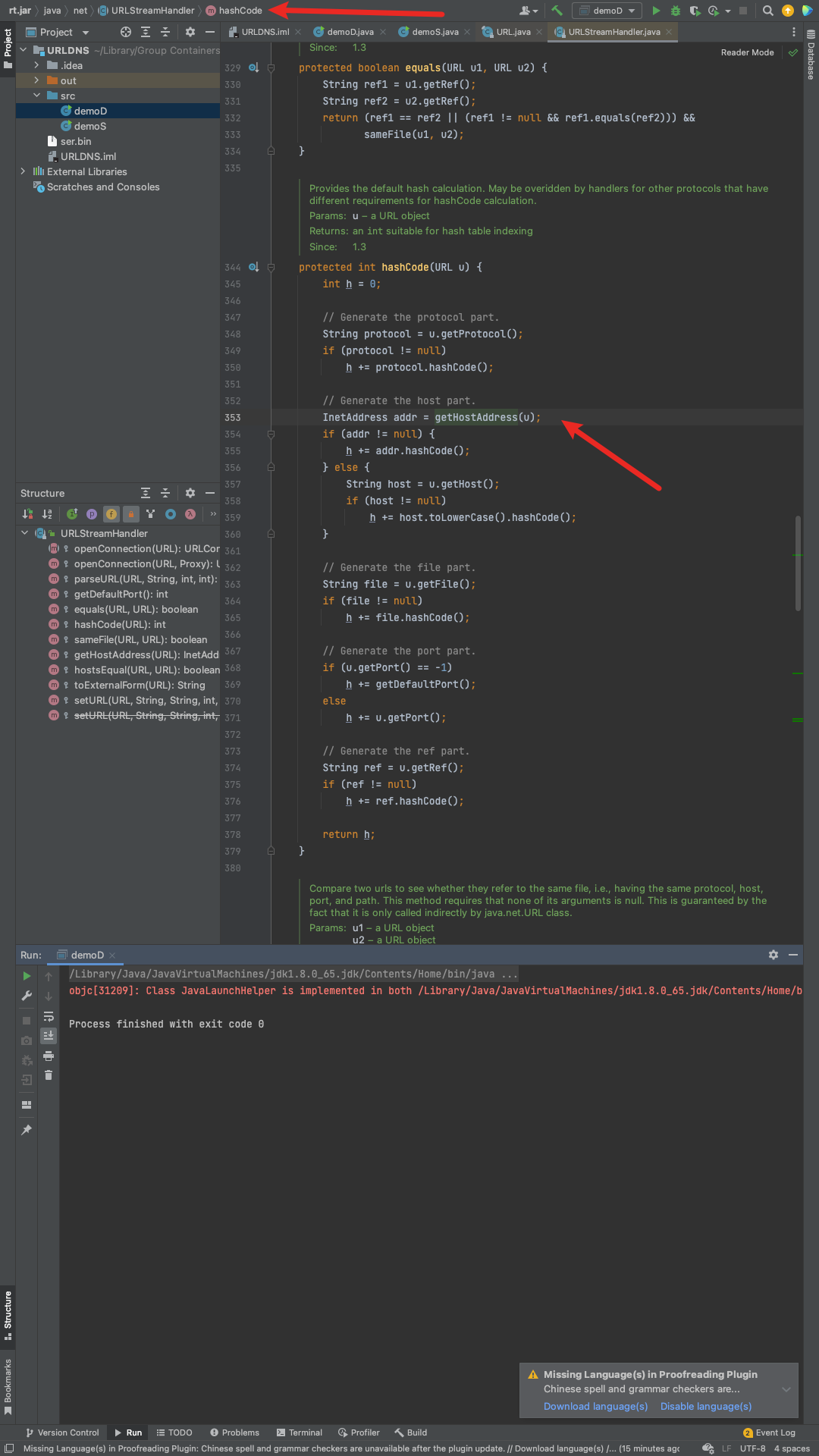This screenshot has width=819, height=1456.
Task: Open the Terminal tool window tab
Action: (x=300, y=1432)
